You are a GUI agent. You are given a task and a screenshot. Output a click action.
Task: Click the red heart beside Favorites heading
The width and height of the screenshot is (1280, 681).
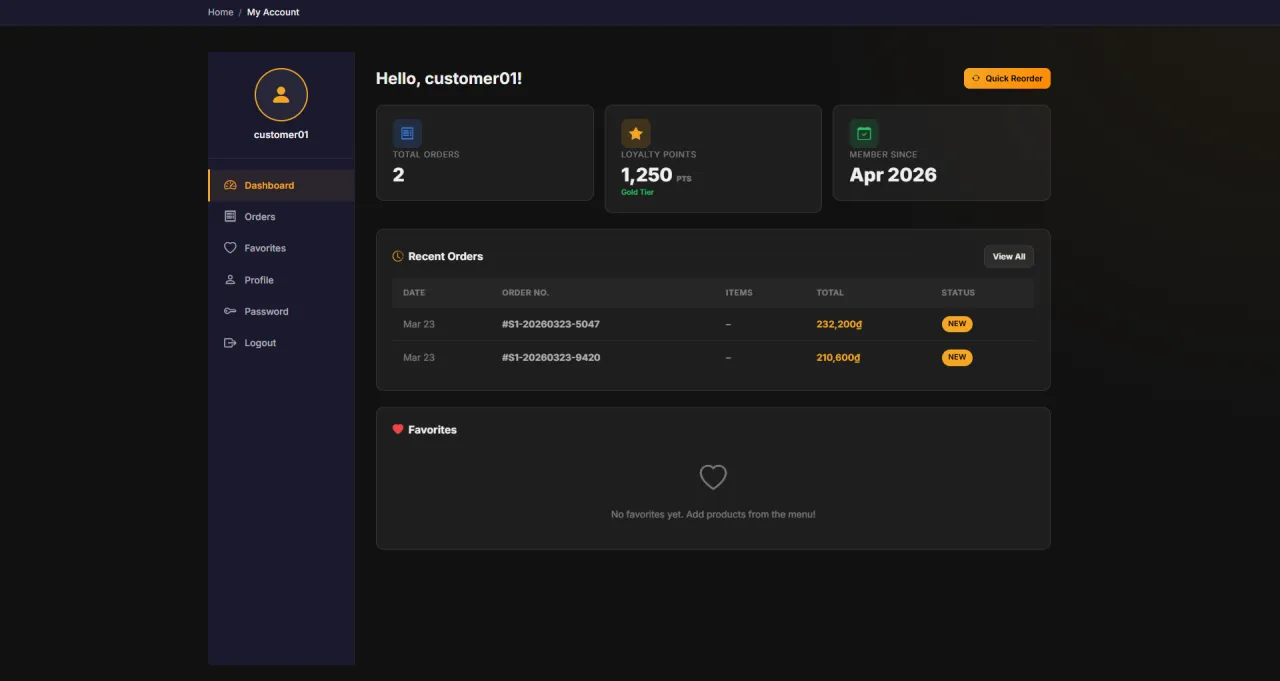398,429
